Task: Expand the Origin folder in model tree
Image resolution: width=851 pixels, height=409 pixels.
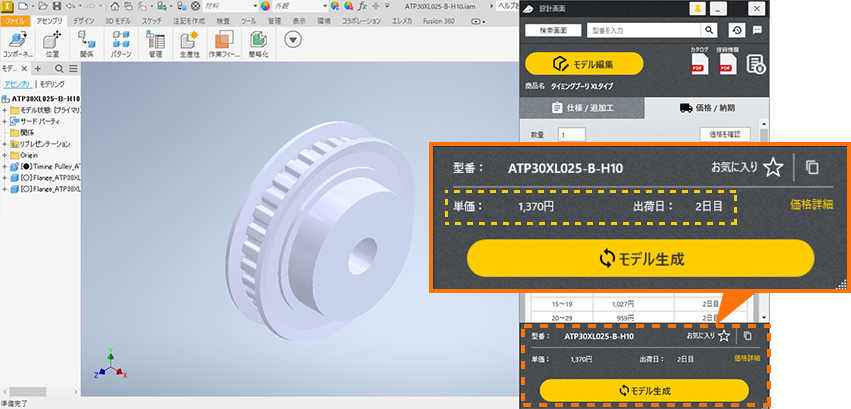Action: point(5,155)
